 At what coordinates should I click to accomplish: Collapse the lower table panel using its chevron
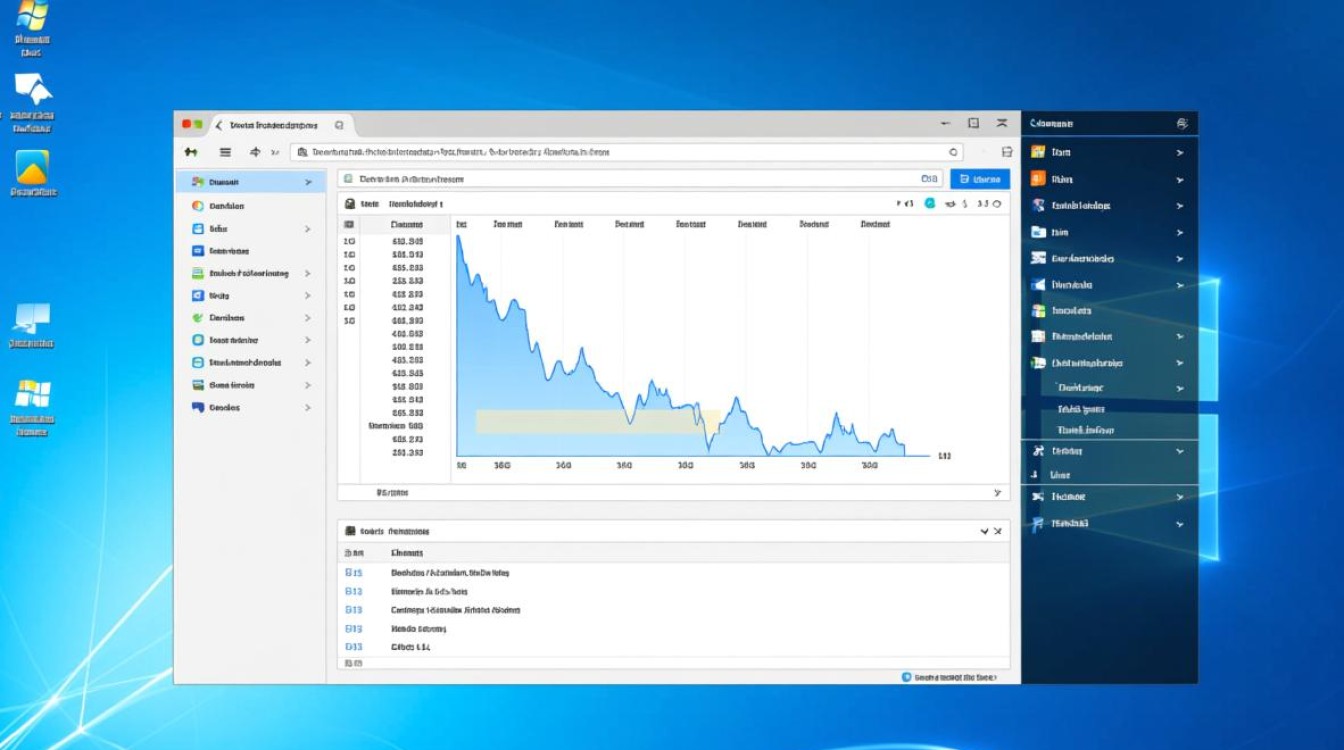click(985, 531)
